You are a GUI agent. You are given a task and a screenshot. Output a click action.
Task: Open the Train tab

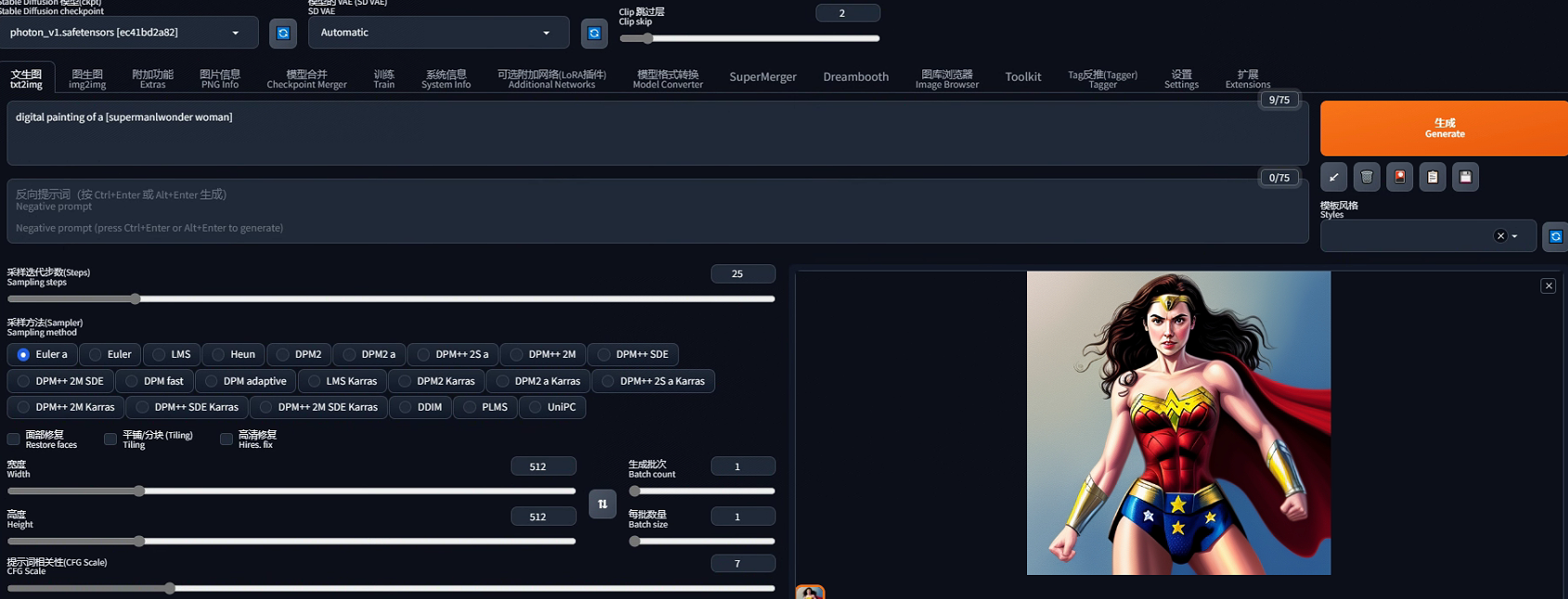point(384,79)
